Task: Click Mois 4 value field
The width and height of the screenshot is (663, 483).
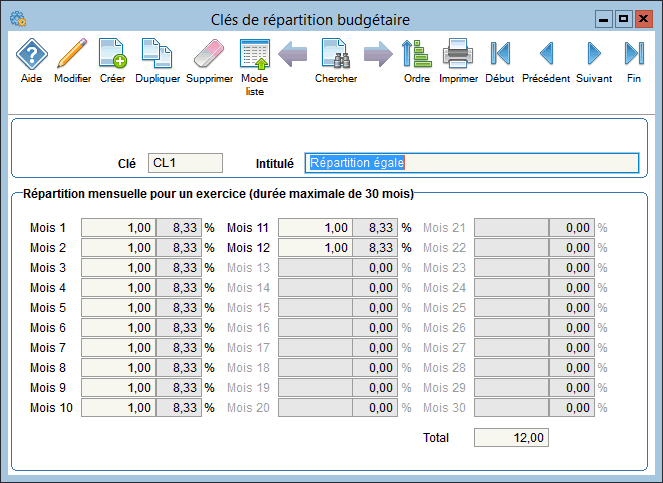Action: (118, 288)
